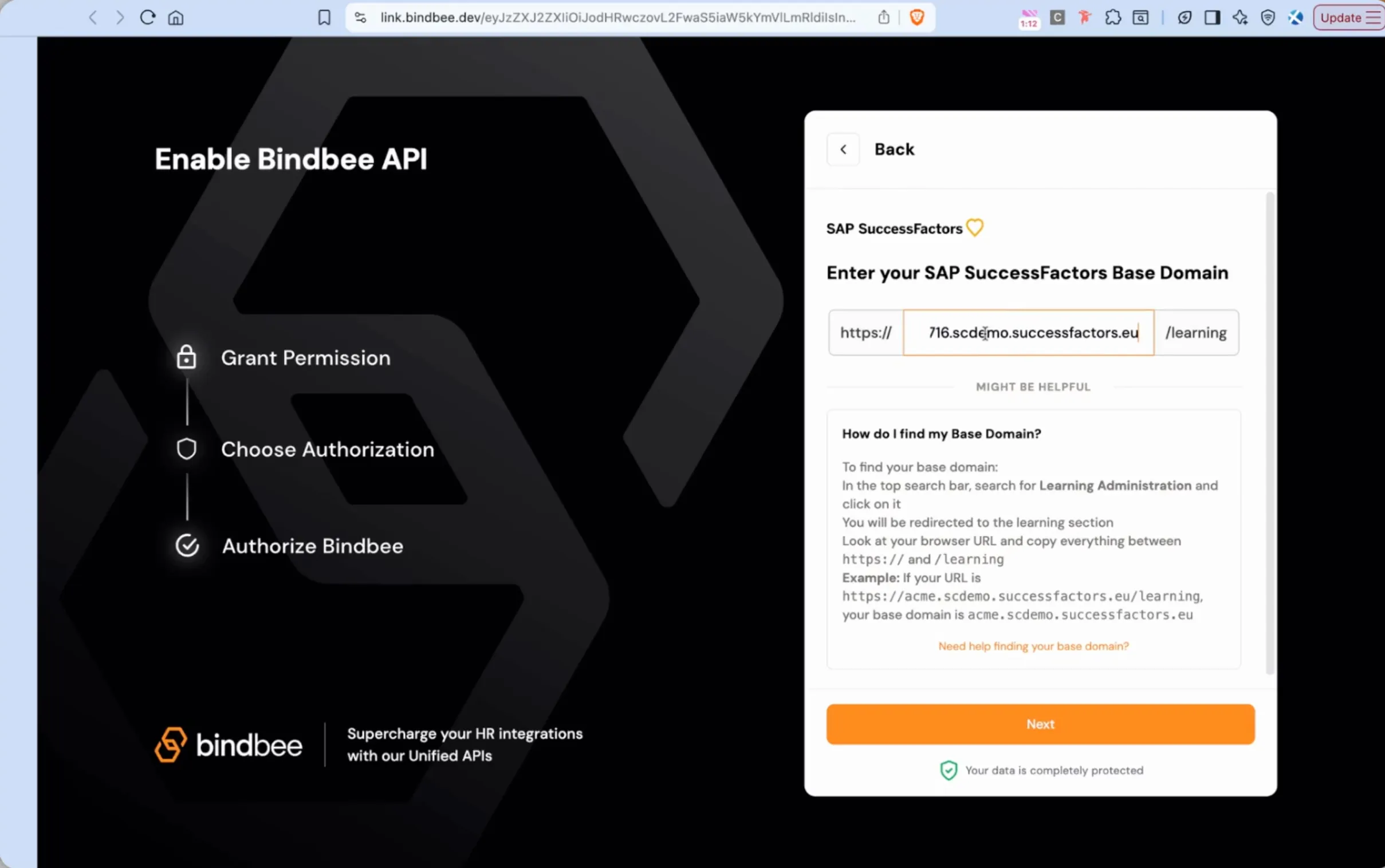Open Need help finding your base domain link

[1033, 646]
